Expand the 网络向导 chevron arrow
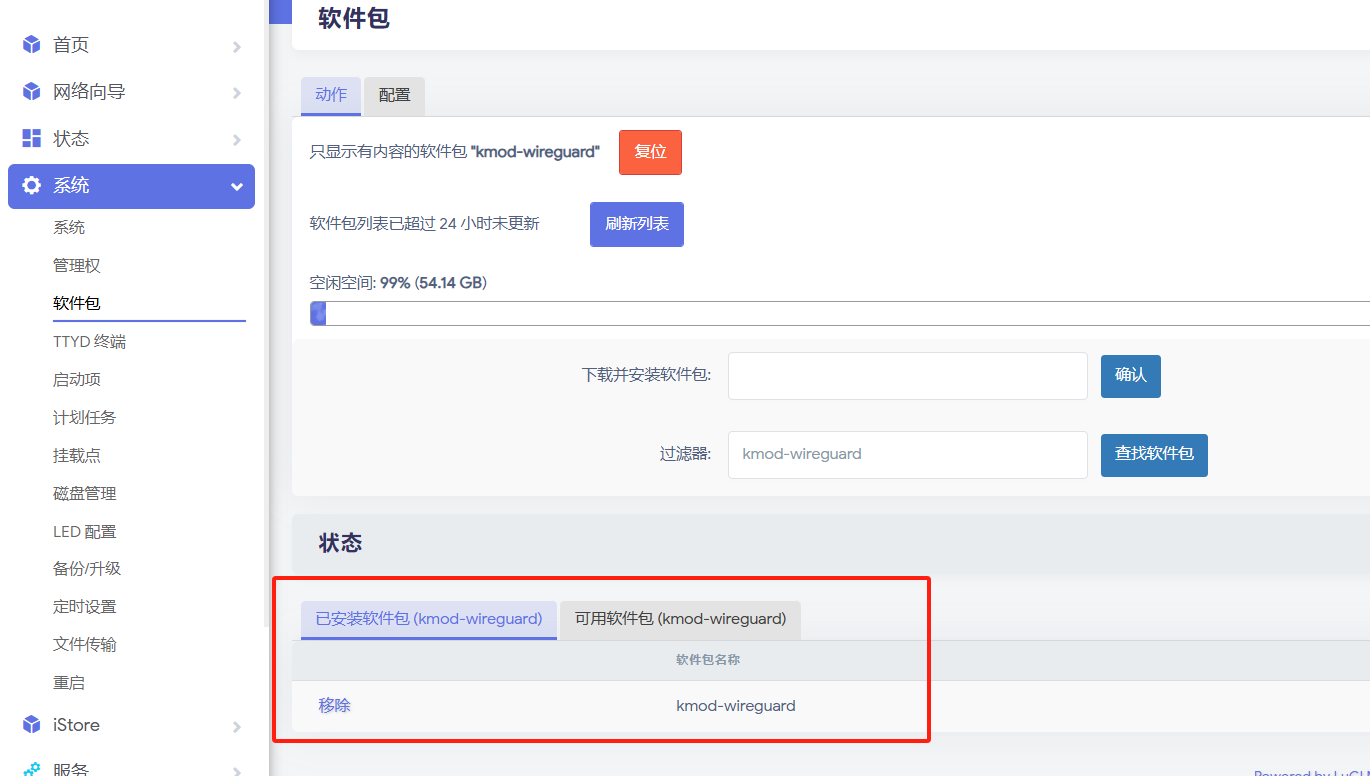 pos(237,93)
